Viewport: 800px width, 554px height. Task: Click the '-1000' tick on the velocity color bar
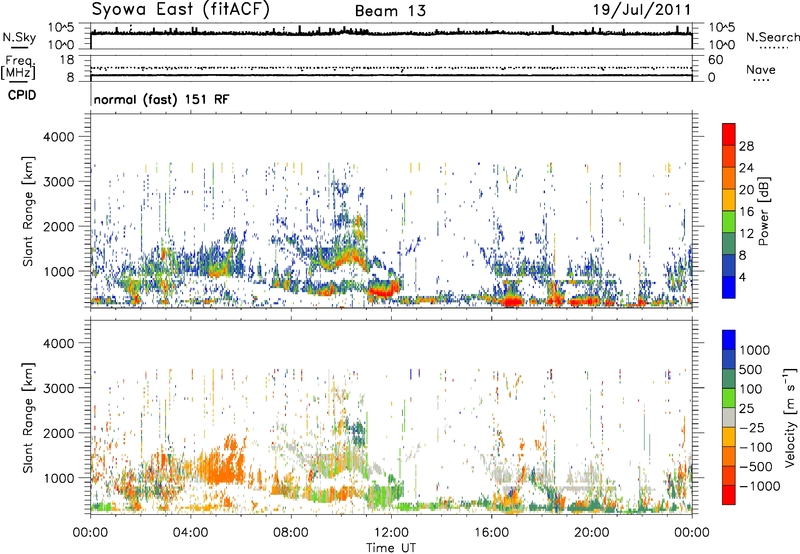tap(759, 486)
